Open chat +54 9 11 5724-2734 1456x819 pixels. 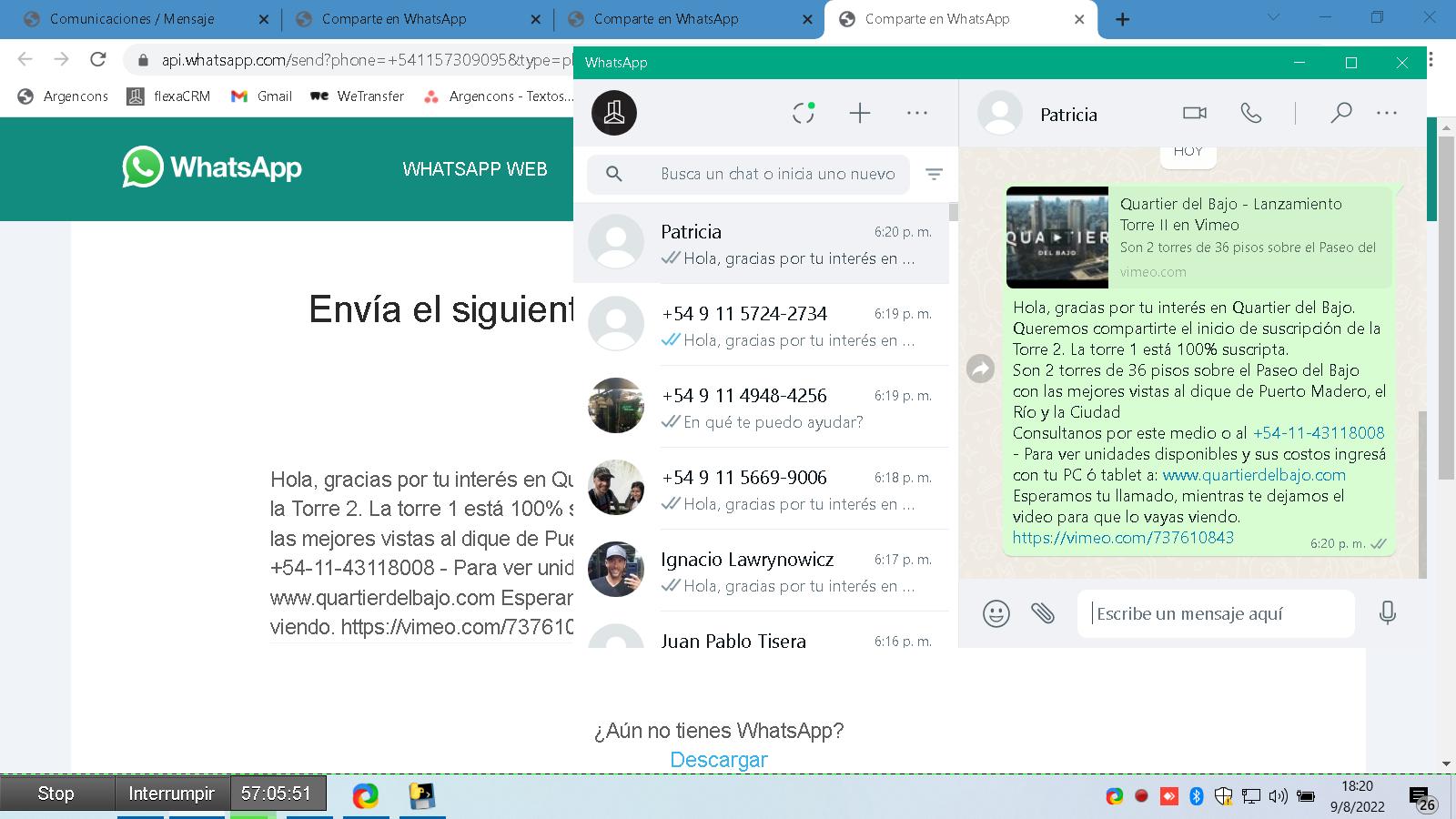[x=761, y=325]
